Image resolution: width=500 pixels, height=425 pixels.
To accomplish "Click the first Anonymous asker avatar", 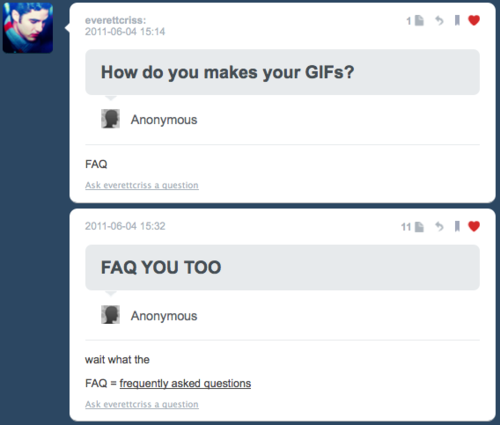I will click(110, 119).
